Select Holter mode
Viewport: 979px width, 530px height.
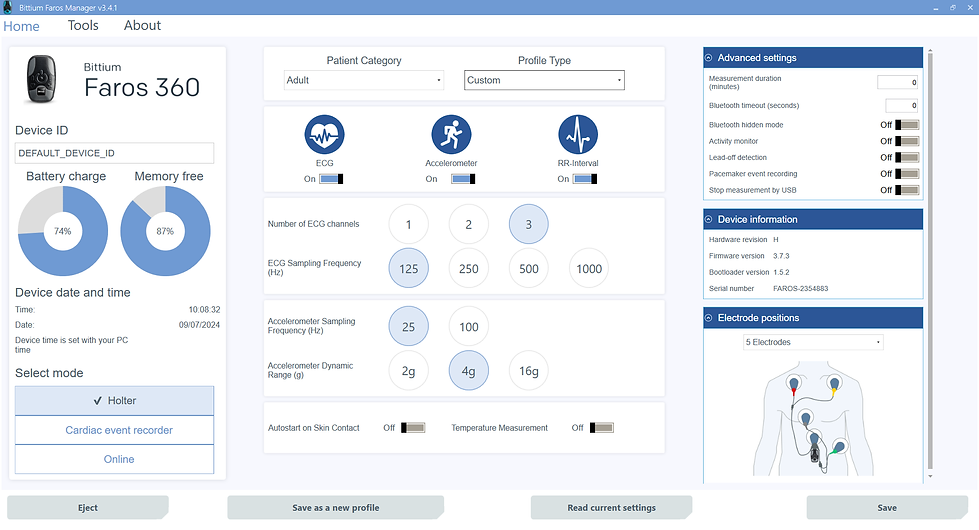point(114,401)
